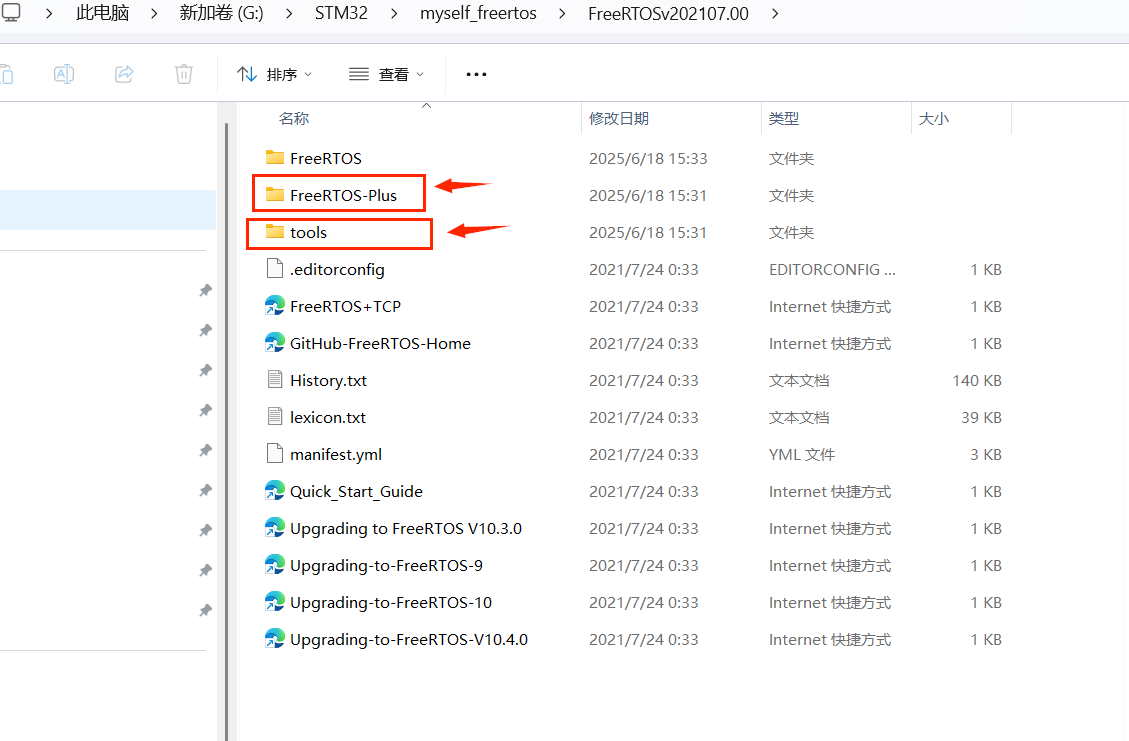This screenshot has width=1129, height=741.
Task: Click Upgrading-to-FreeRTOS-V10.4.0 shortcut icon
Action: tap(274, 639)
